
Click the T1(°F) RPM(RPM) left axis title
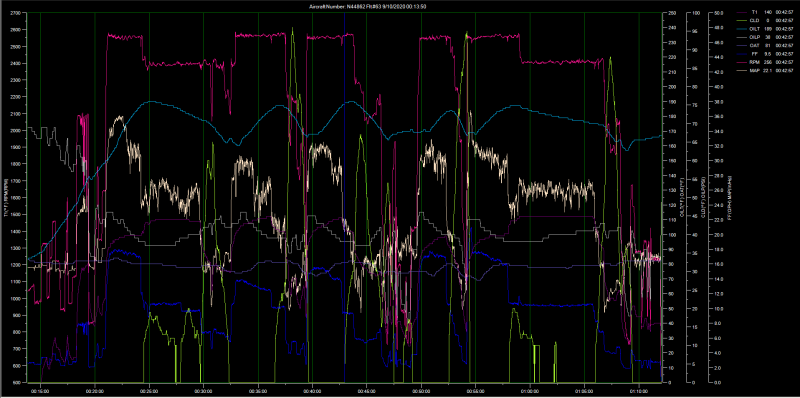(x=5, y=198)
